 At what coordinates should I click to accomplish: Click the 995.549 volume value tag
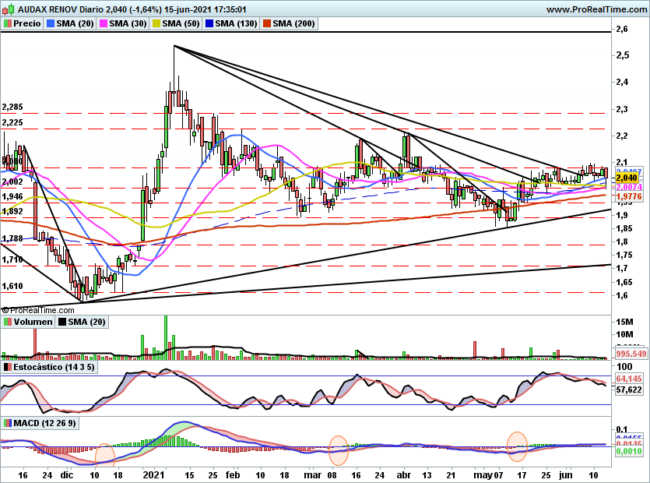coord(631,354)
